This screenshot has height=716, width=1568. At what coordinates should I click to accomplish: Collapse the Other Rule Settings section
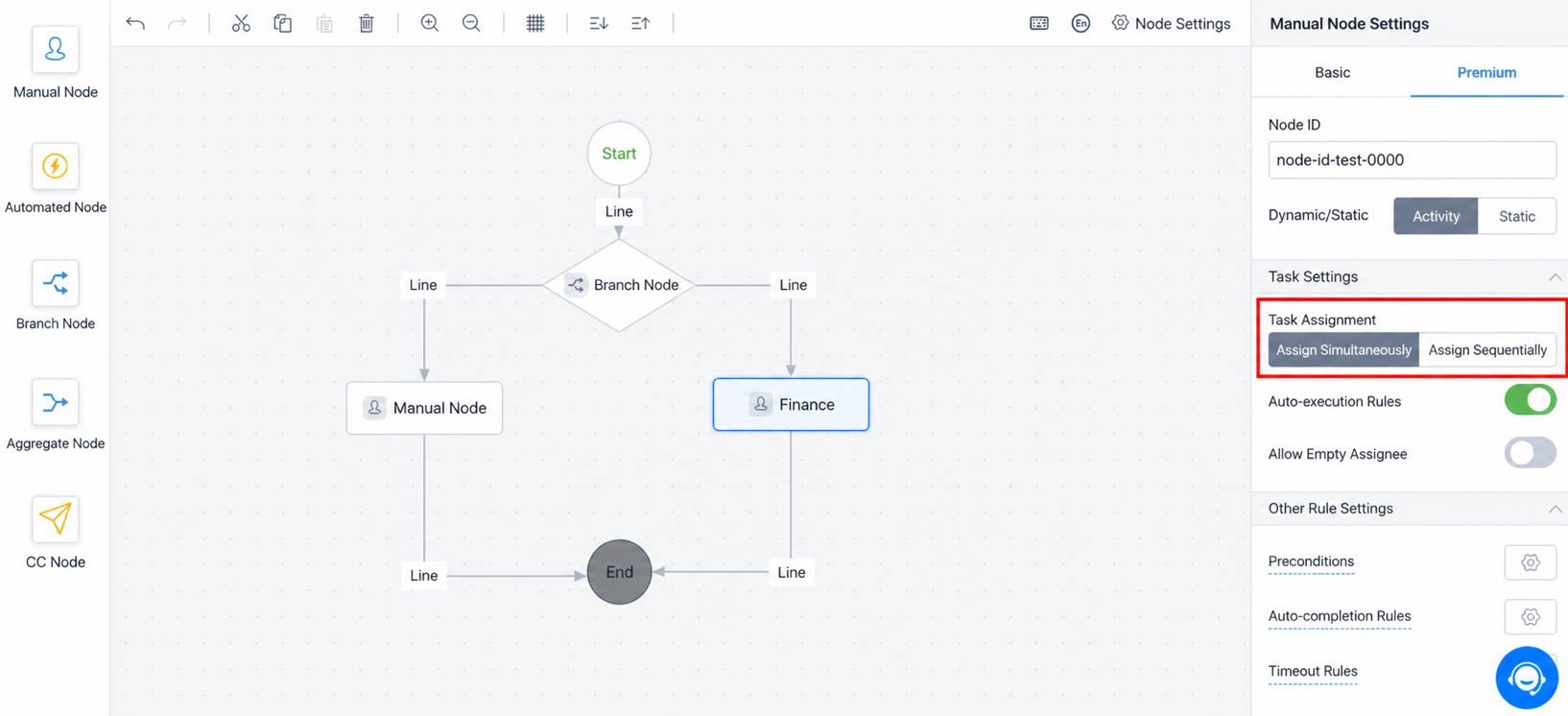(1554, 509)
